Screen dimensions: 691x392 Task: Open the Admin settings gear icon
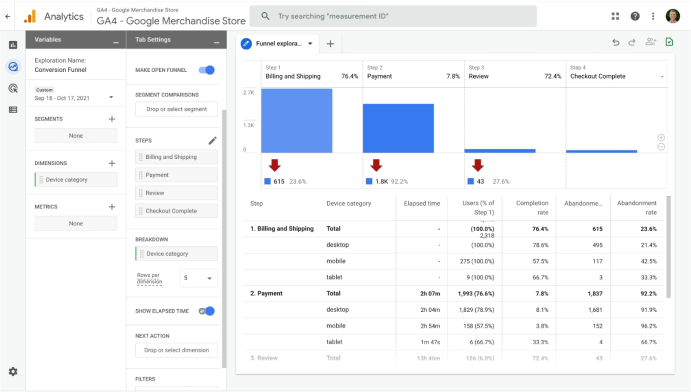tap(13, 372)
